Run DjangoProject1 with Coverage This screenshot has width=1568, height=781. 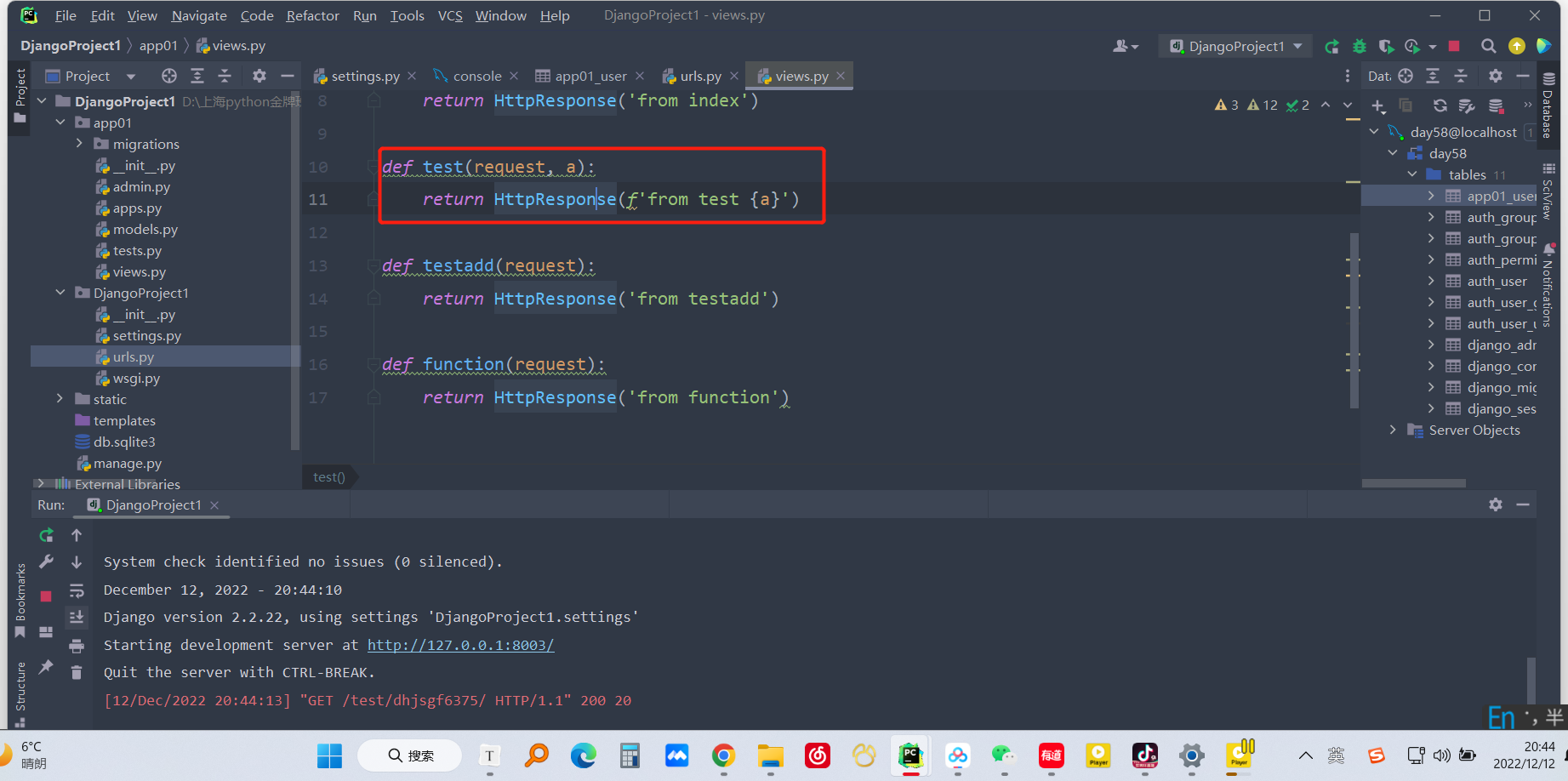(x=1386, y=47)
